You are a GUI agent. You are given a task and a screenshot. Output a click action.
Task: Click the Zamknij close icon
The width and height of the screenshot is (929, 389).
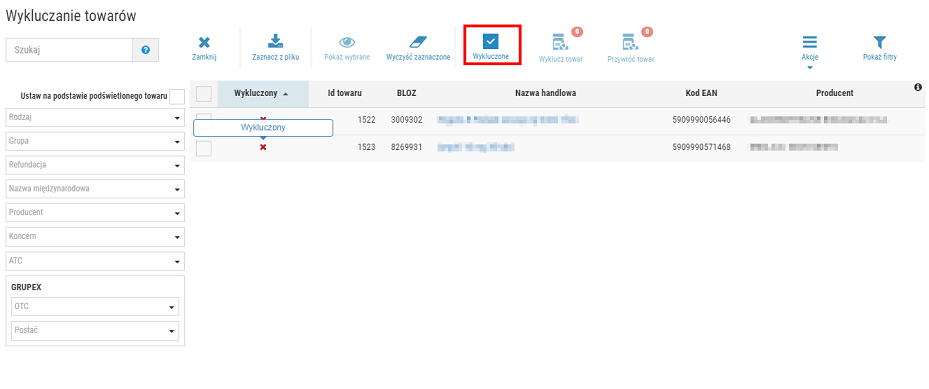[204, 43]
